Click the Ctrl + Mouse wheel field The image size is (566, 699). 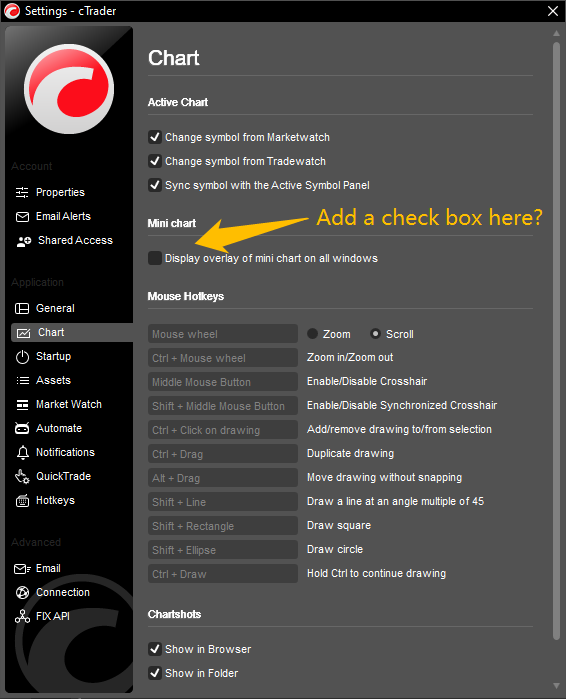point(223,358)
